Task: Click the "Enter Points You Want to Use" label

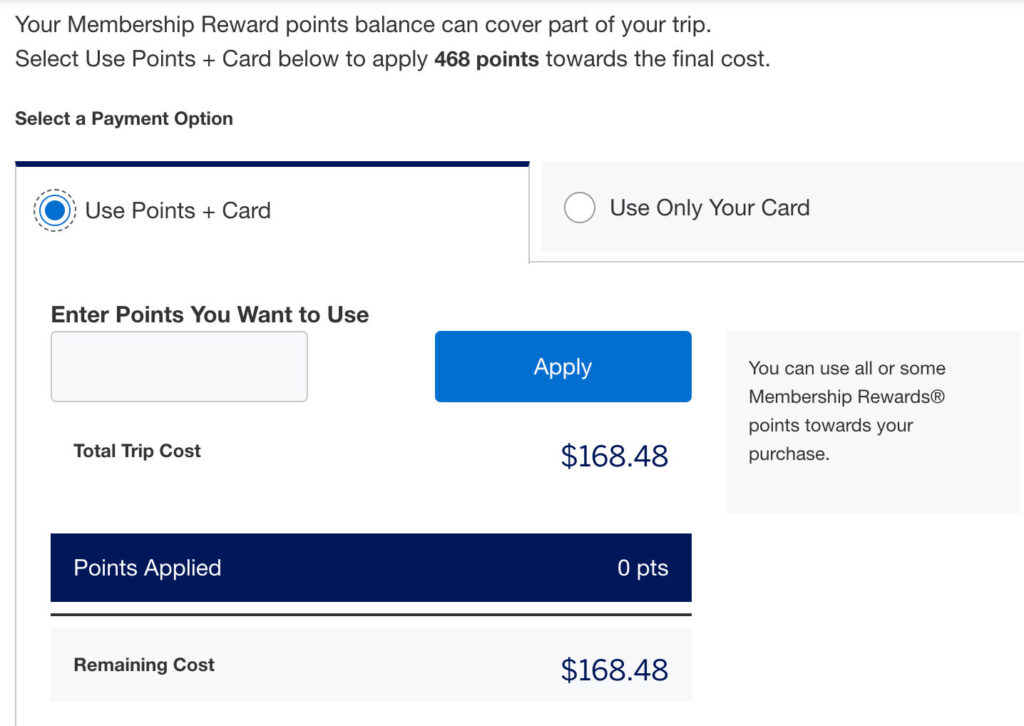Action: tap(210, 314)
